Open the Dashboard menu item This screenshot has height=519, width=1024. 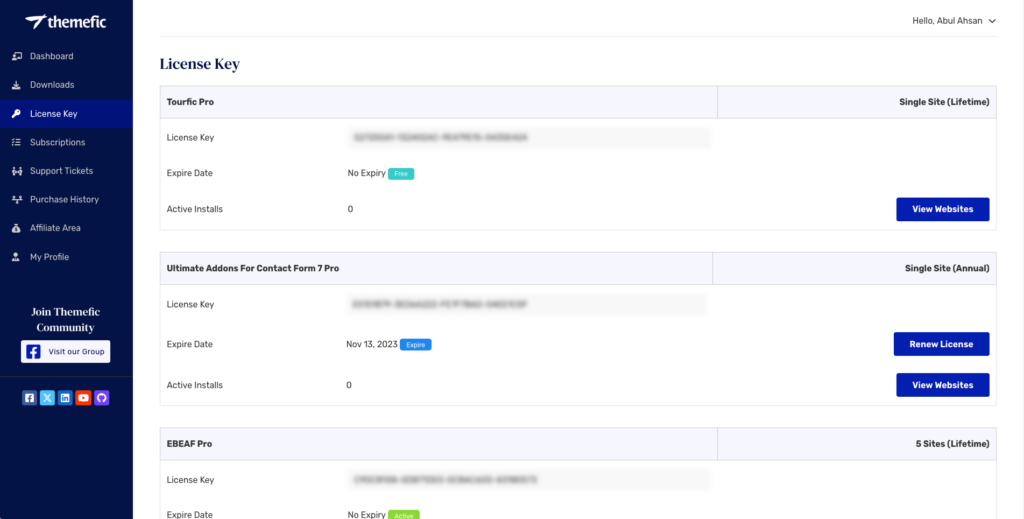pyautogui.click(x=66, y=56)
